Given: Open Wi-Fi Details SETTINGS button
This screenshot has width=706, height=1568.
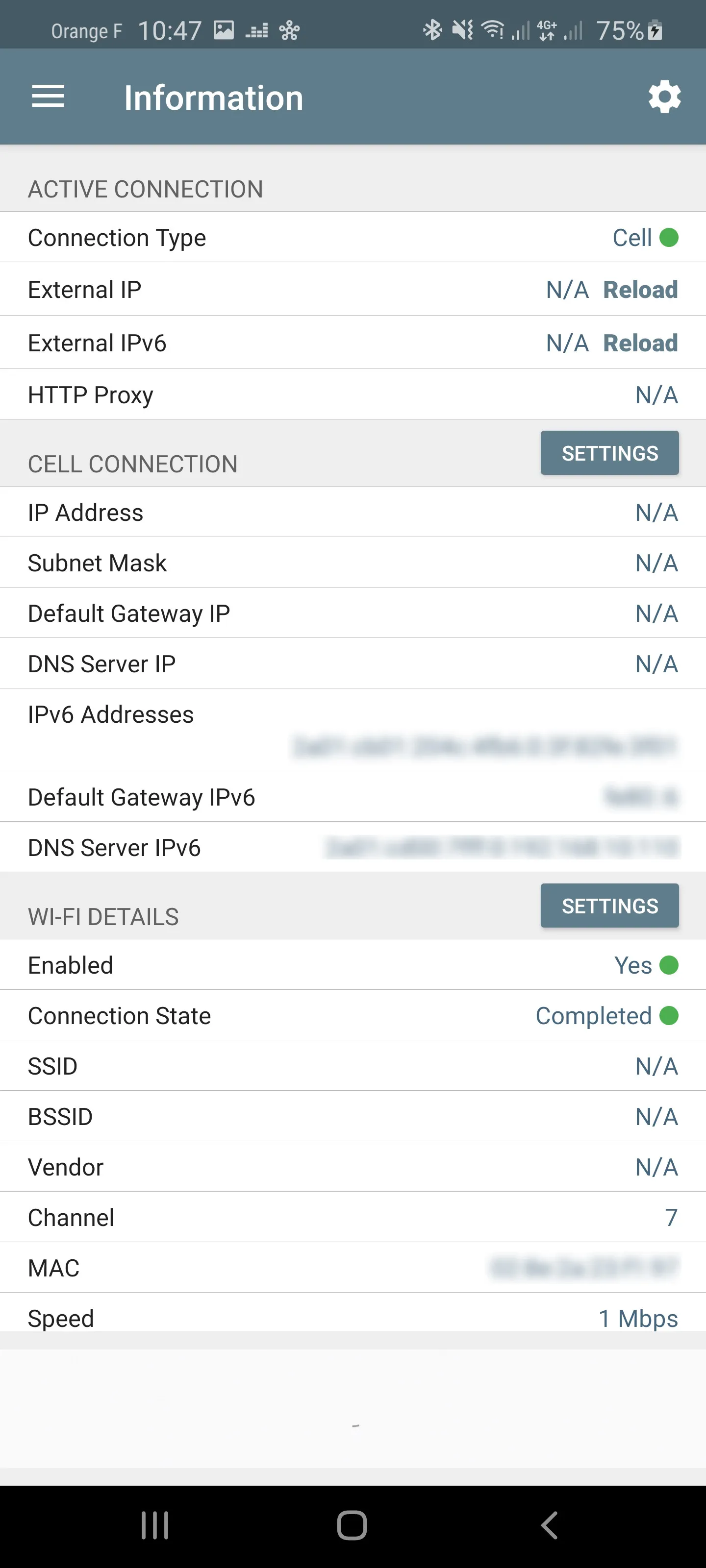Looking at the screenshot, I should 609,906.
